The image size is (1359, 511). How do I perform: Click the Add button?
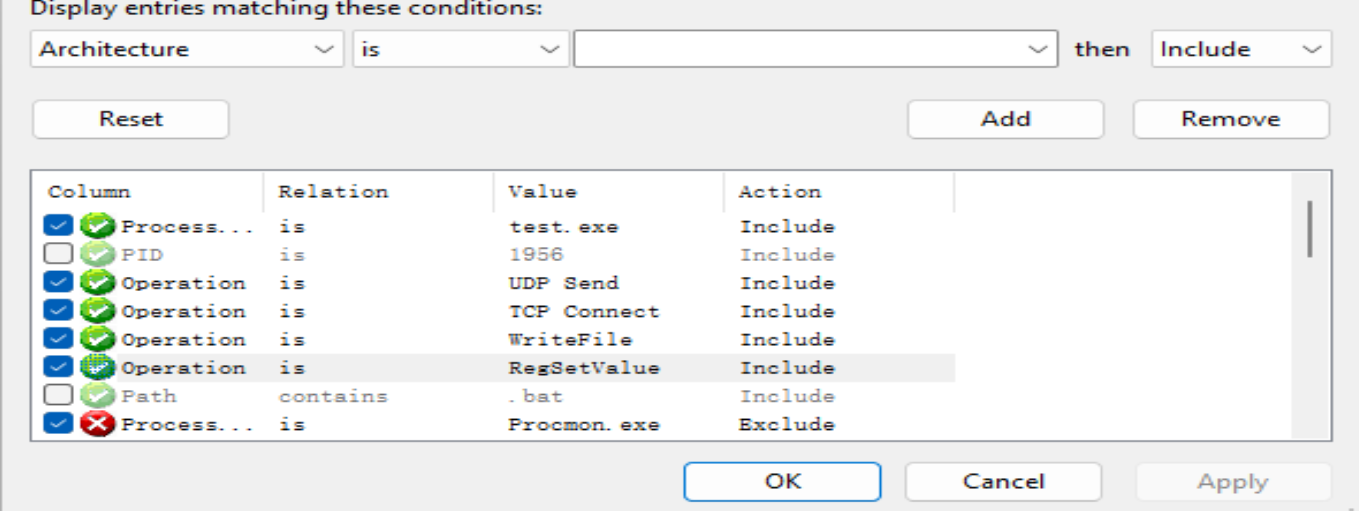tap(1005, 119)
